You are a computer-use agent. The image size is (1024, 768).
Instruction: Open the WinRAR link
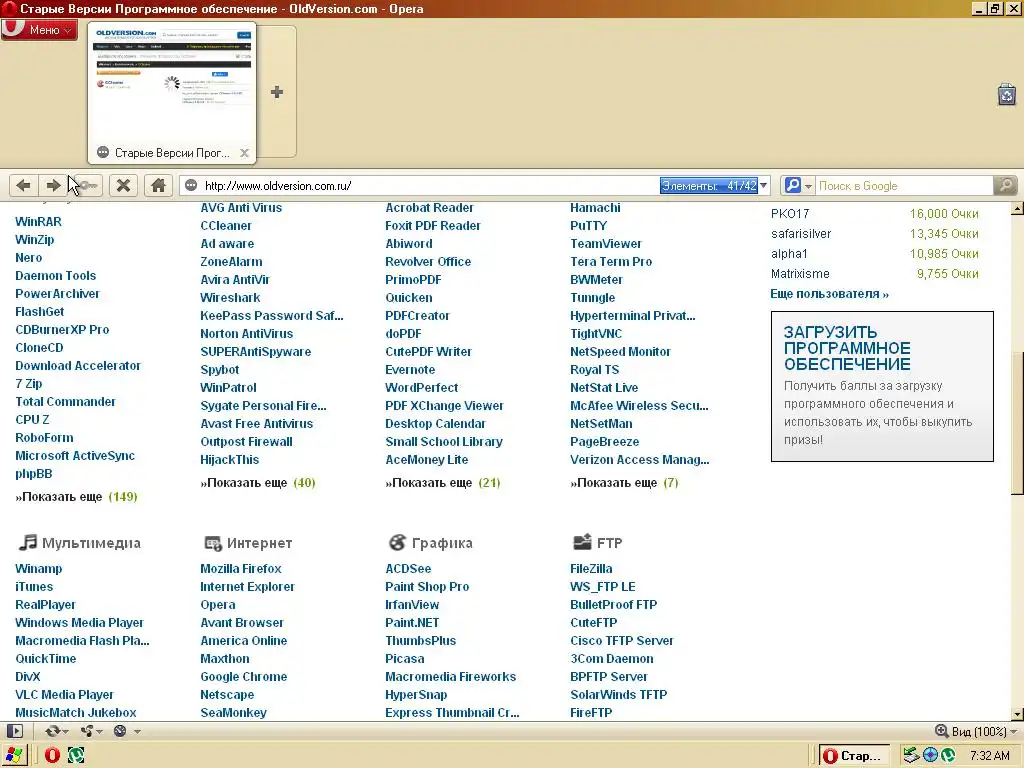tap(39, 221)
